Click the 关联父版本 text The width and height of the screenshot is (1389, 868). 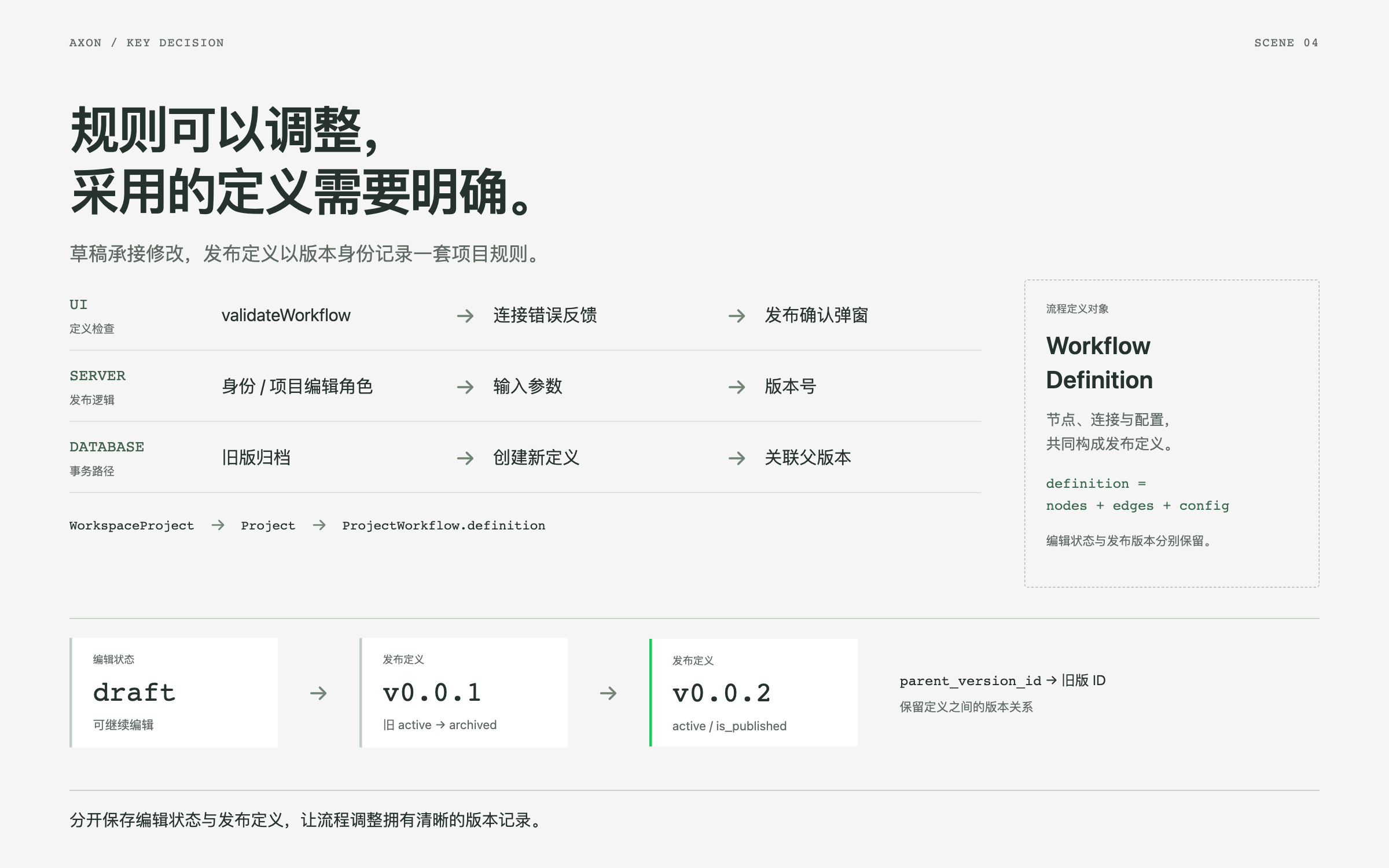click(808, 458)
